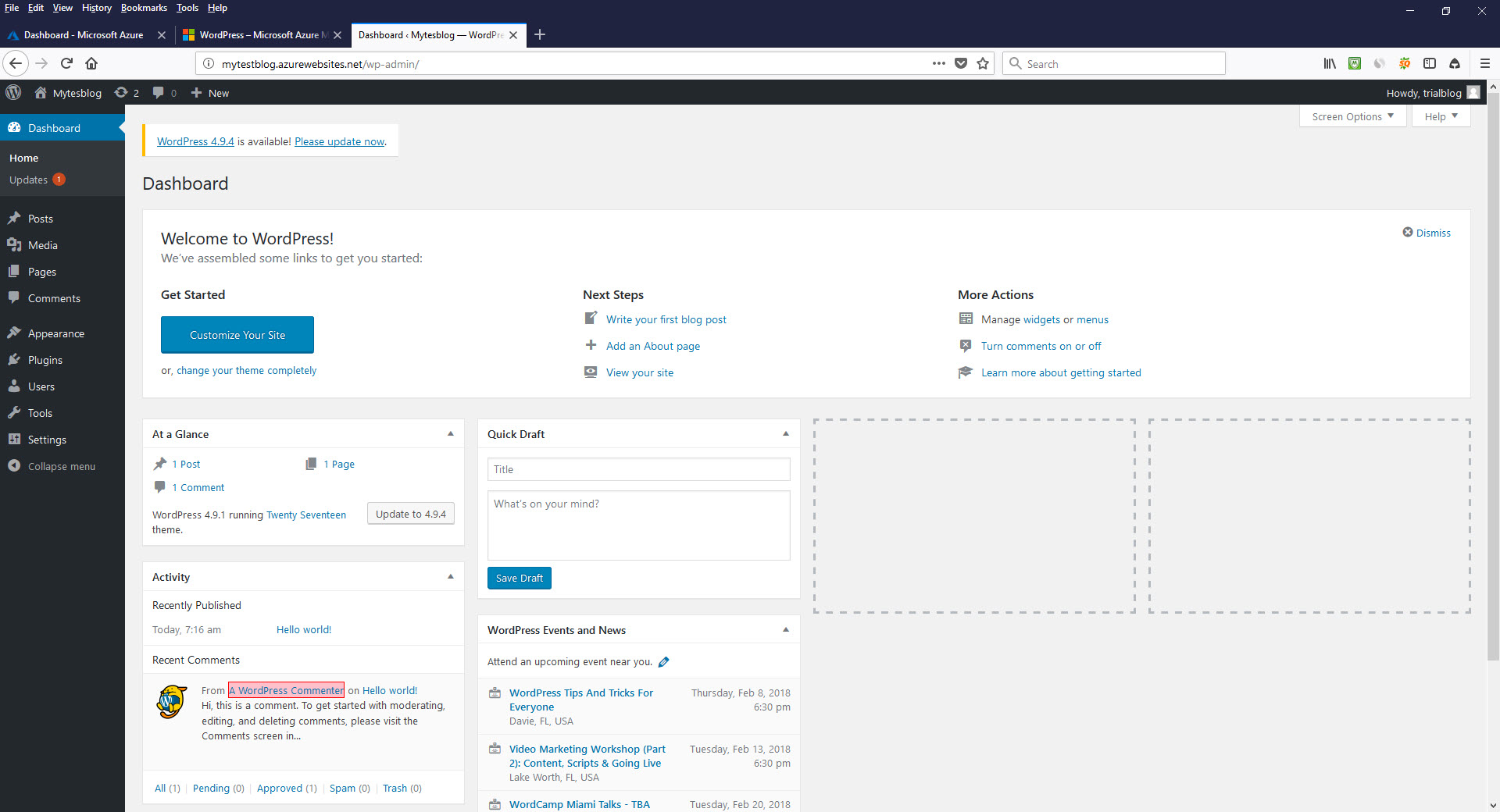
Task: Open the Screen Options dropdown
Action: point(1352,116)
